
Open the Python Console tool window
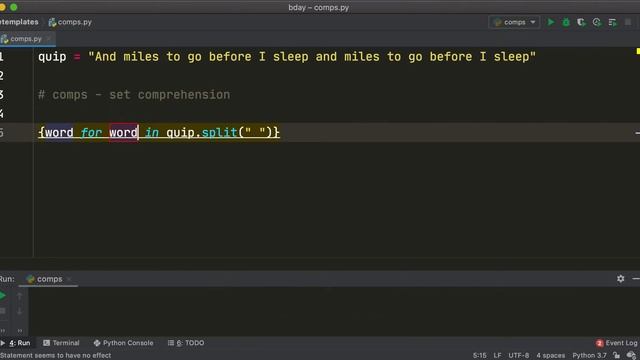123,343
